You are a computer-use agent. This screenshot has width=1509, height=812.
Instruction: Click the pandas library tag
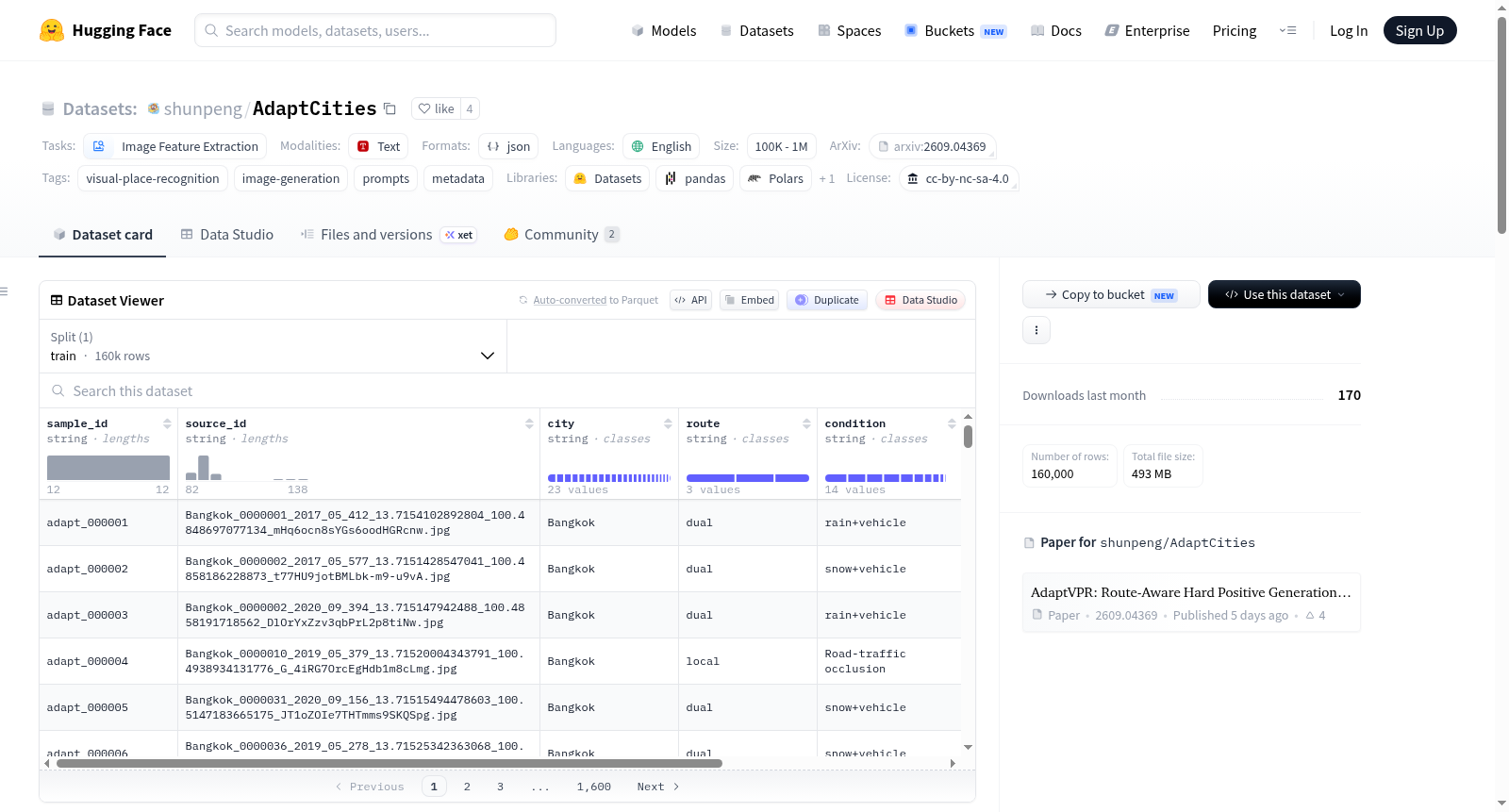(x=695, y=178)
